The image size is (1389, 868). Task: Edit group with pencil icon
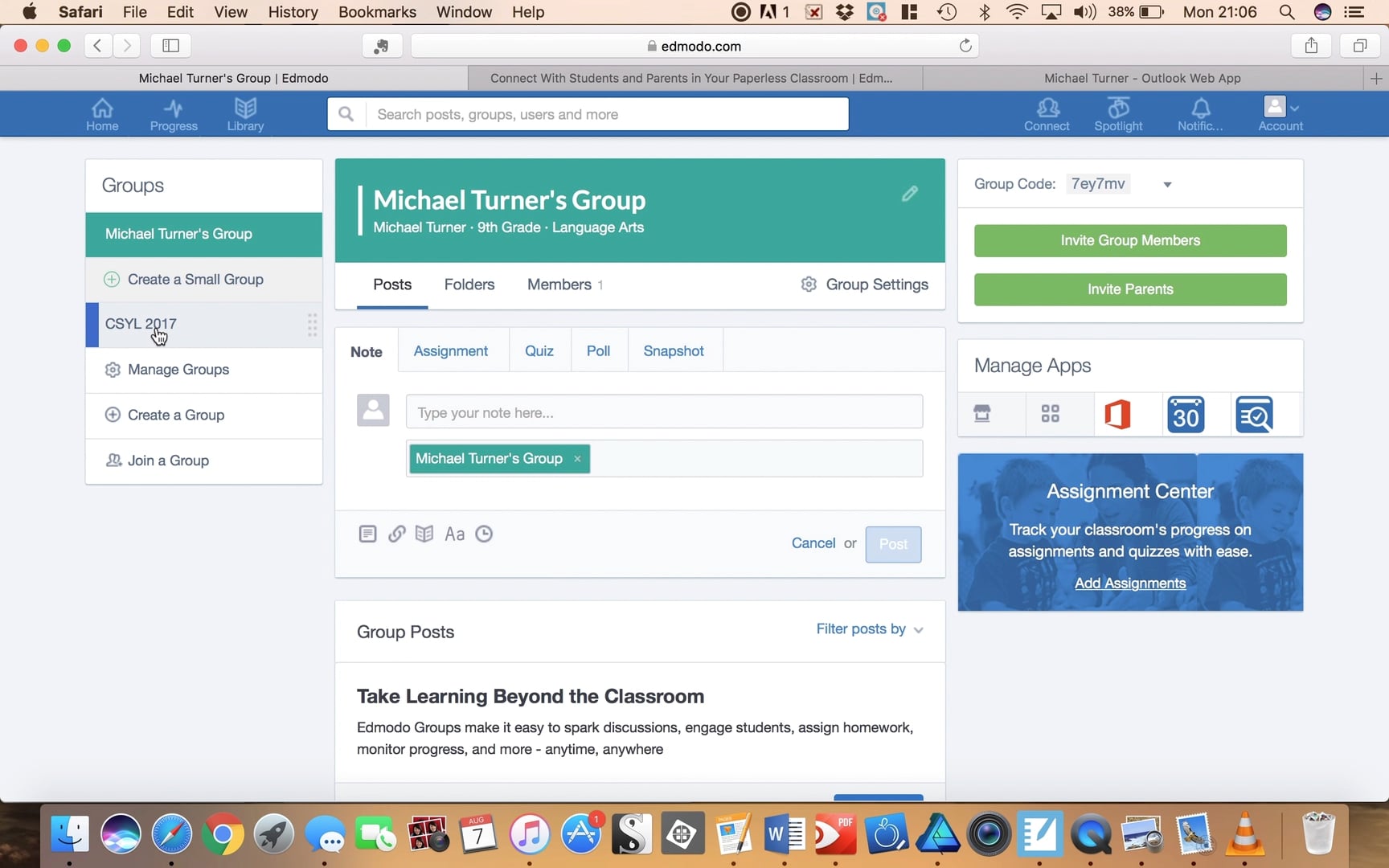[x=910, y=194]
